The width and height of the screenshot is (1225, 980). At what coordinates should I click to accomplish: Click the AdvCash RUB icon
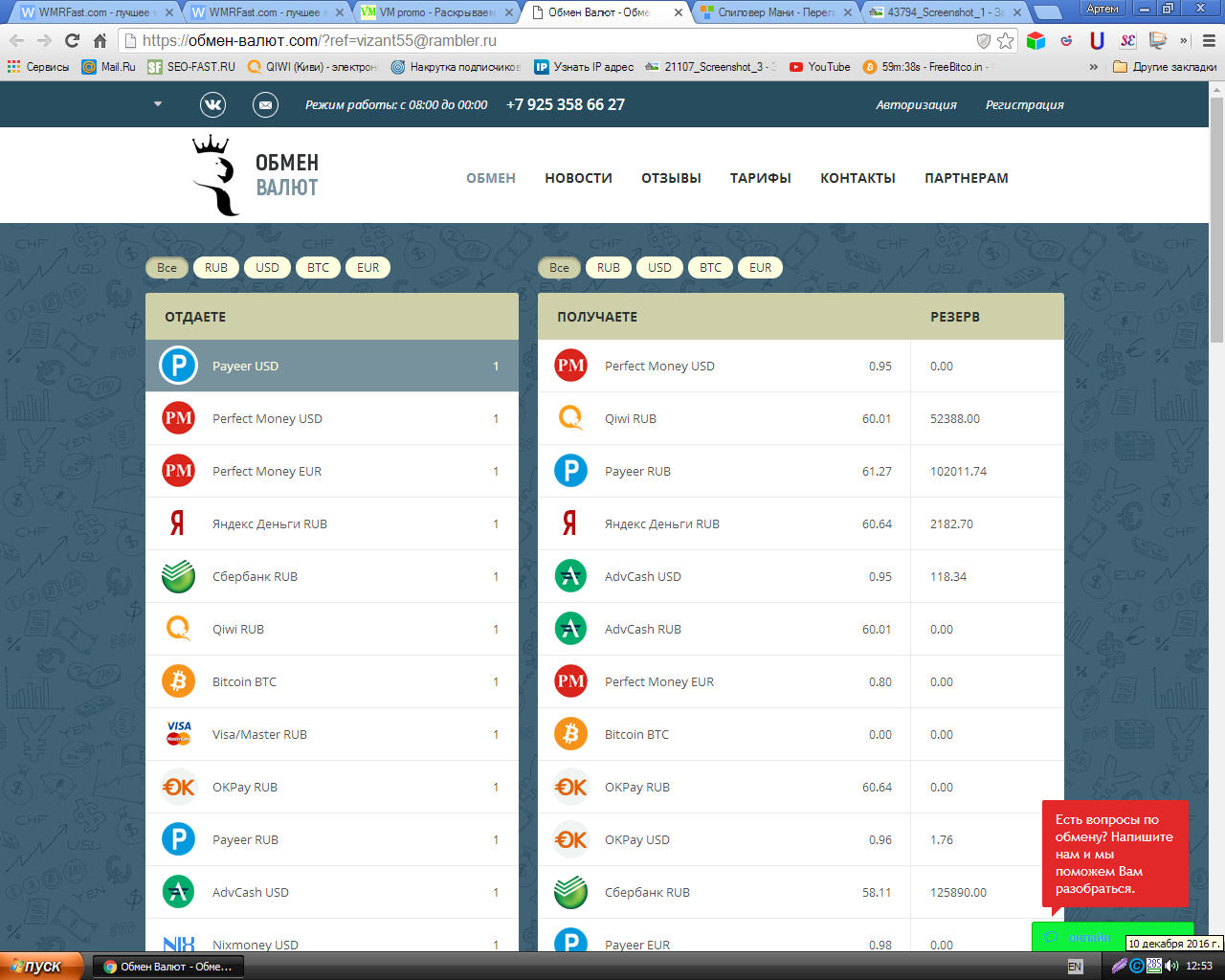(x=570, y=629)
